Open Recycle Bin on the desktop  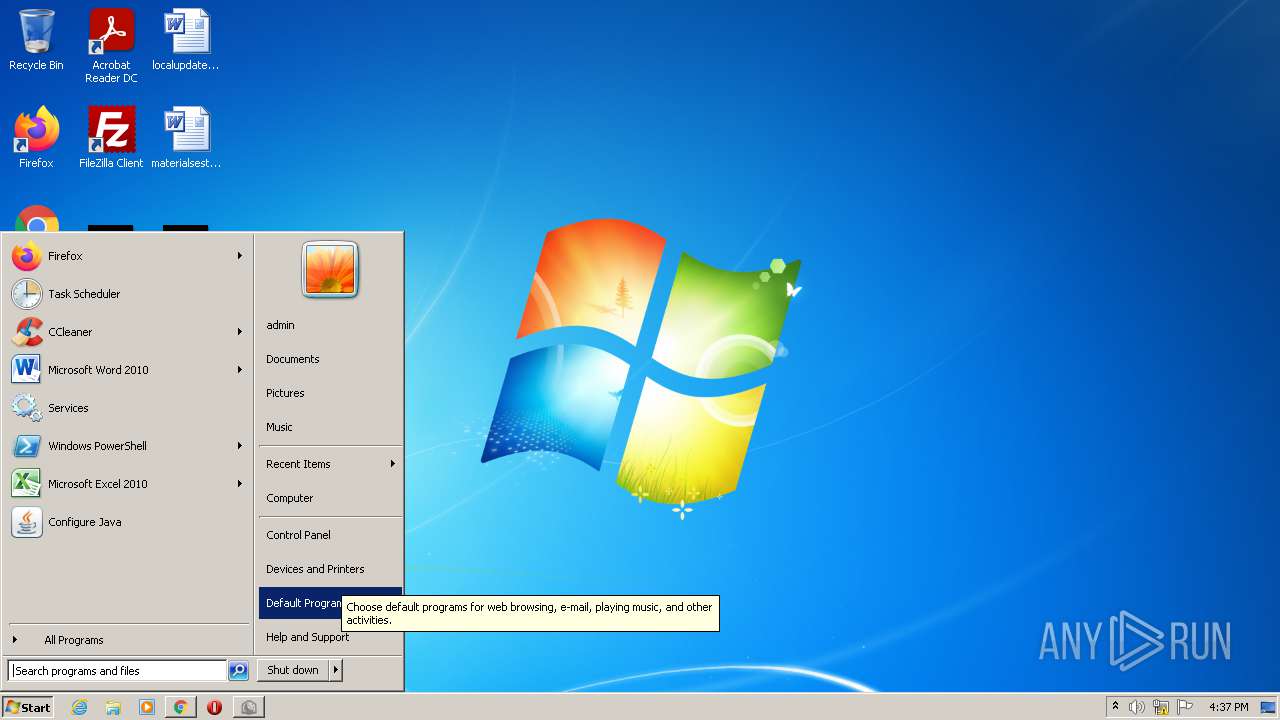pos(36,41)
